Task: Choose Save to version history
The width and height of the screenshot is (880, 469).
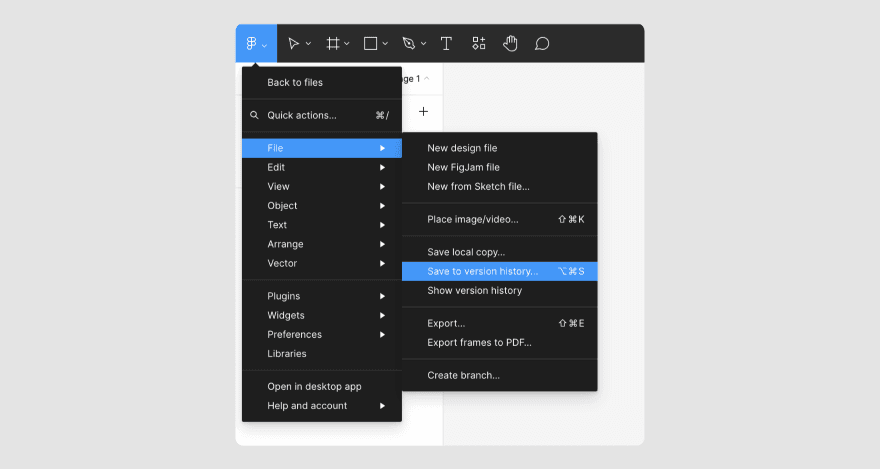Action: coord(499,271)
